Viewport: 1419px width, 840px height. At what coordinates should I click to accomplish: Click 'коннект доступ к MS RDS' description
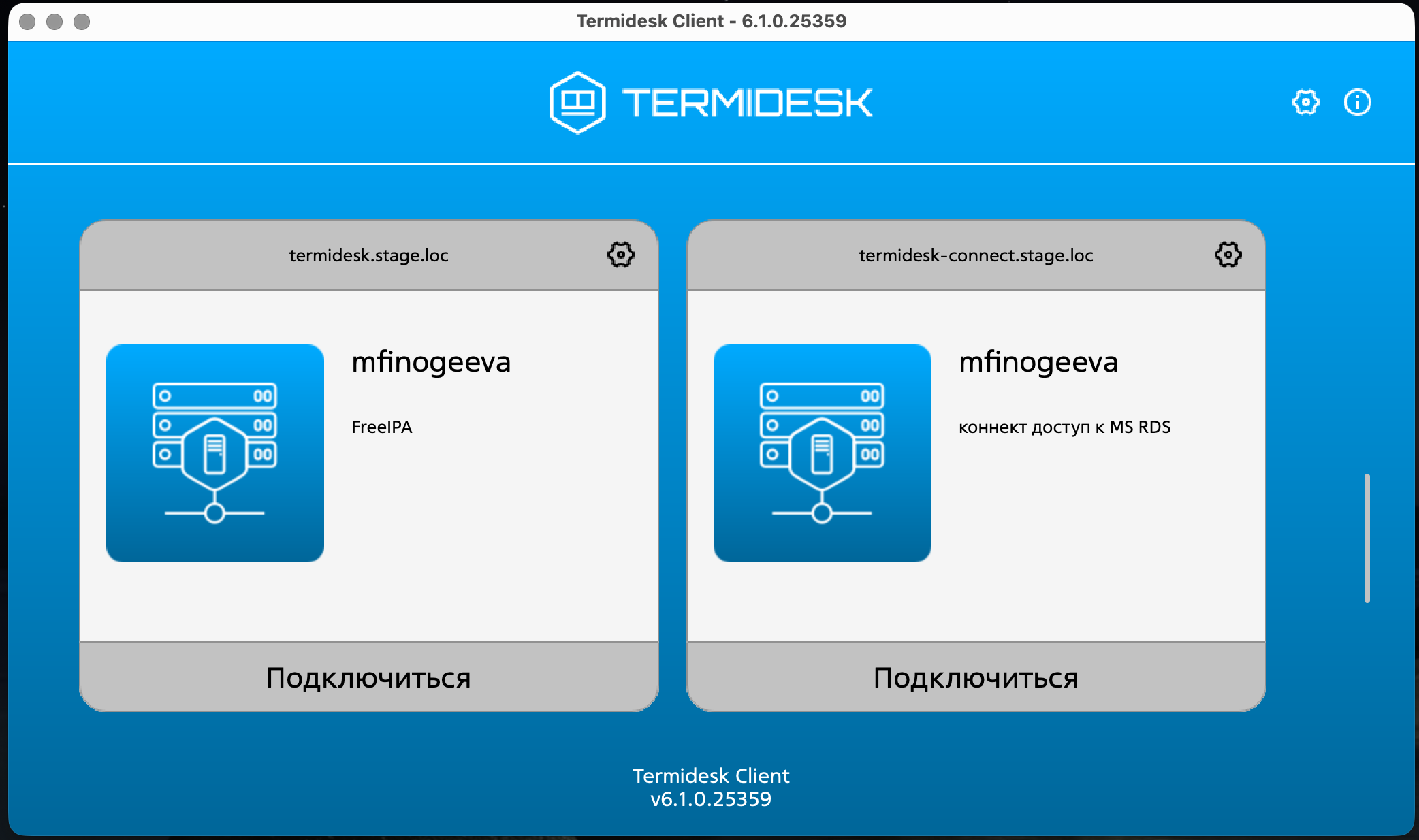click(1064, 427)
